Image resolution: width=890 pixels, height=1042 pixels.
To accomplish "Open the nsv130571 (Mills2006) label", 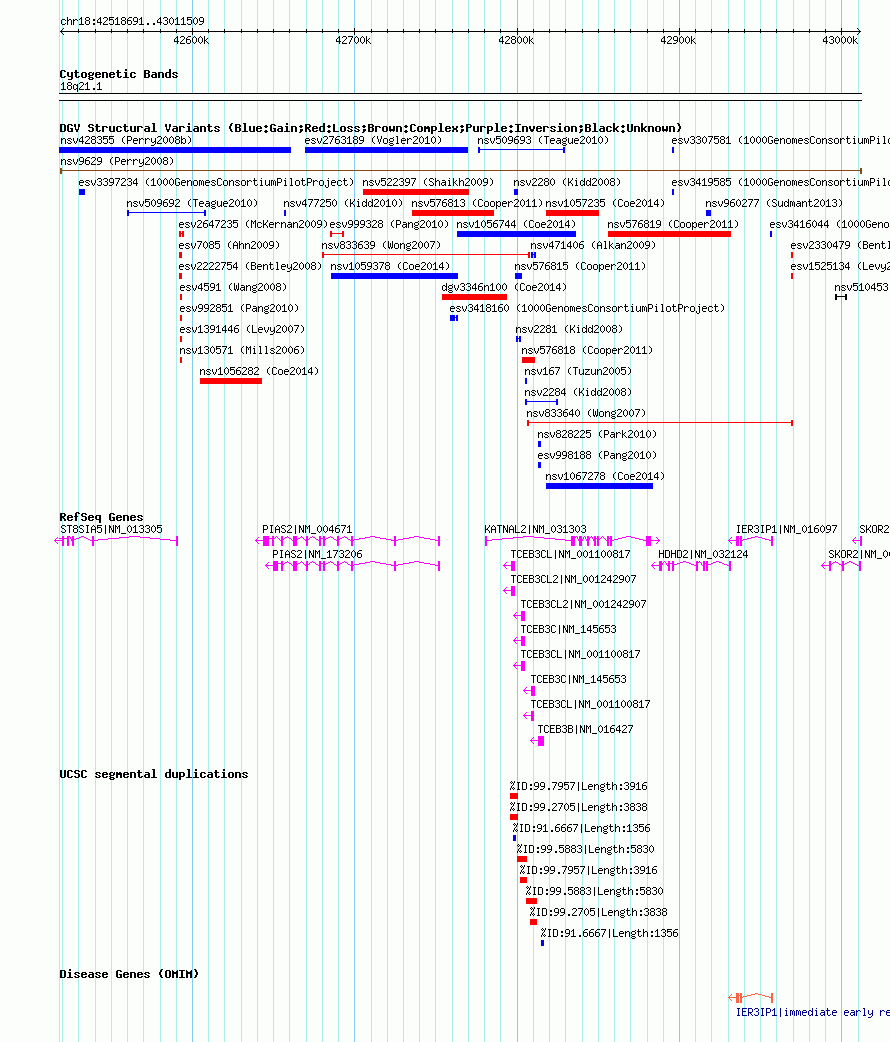I will (242, 350).
